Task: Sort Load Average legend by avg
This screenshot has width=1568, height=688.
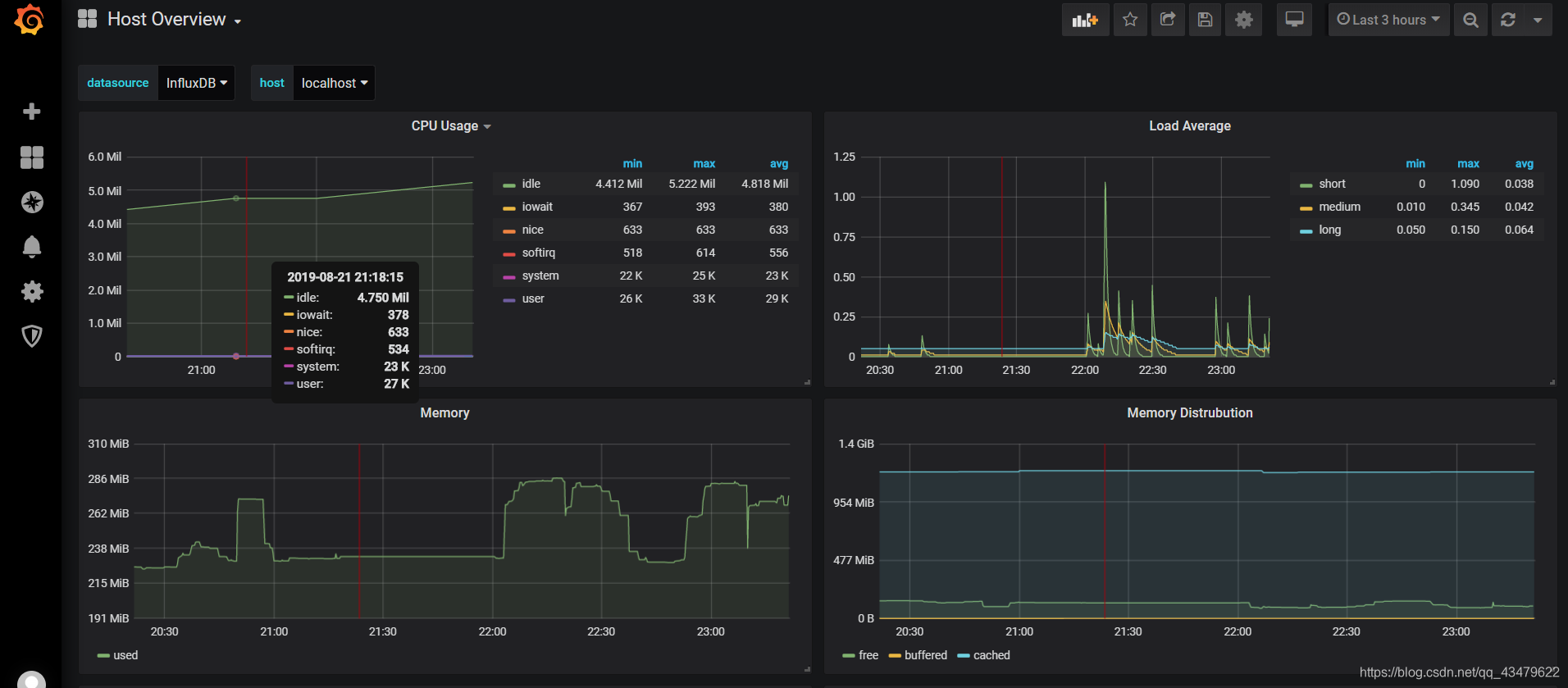Action: (x=1524, y=163)
